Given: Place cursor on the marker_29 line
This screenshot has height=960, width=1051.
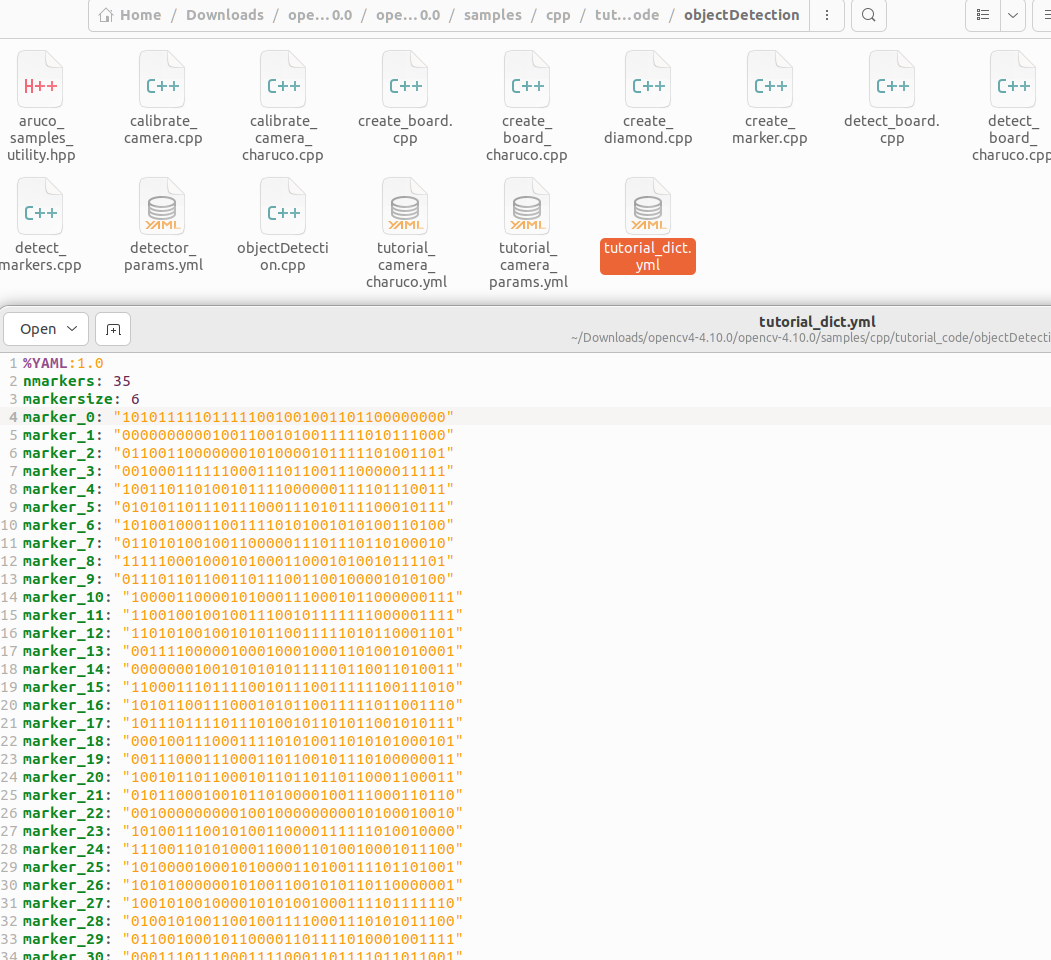Looking at the screenshot, I should click(x=243, y=939).
